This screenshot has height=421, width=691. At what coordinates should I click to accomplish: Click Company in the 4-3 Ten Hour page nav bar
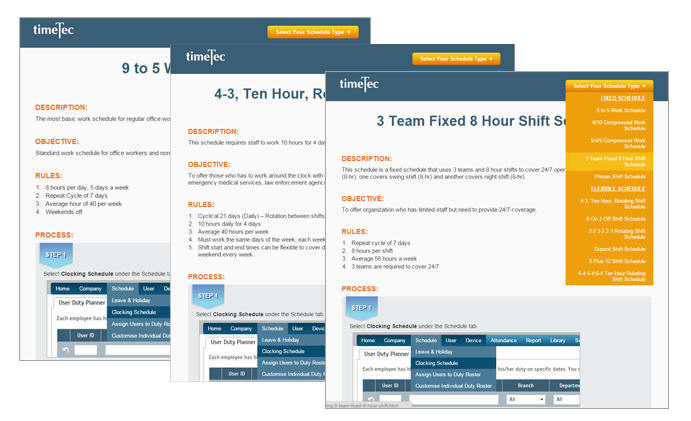coord(241,328)
